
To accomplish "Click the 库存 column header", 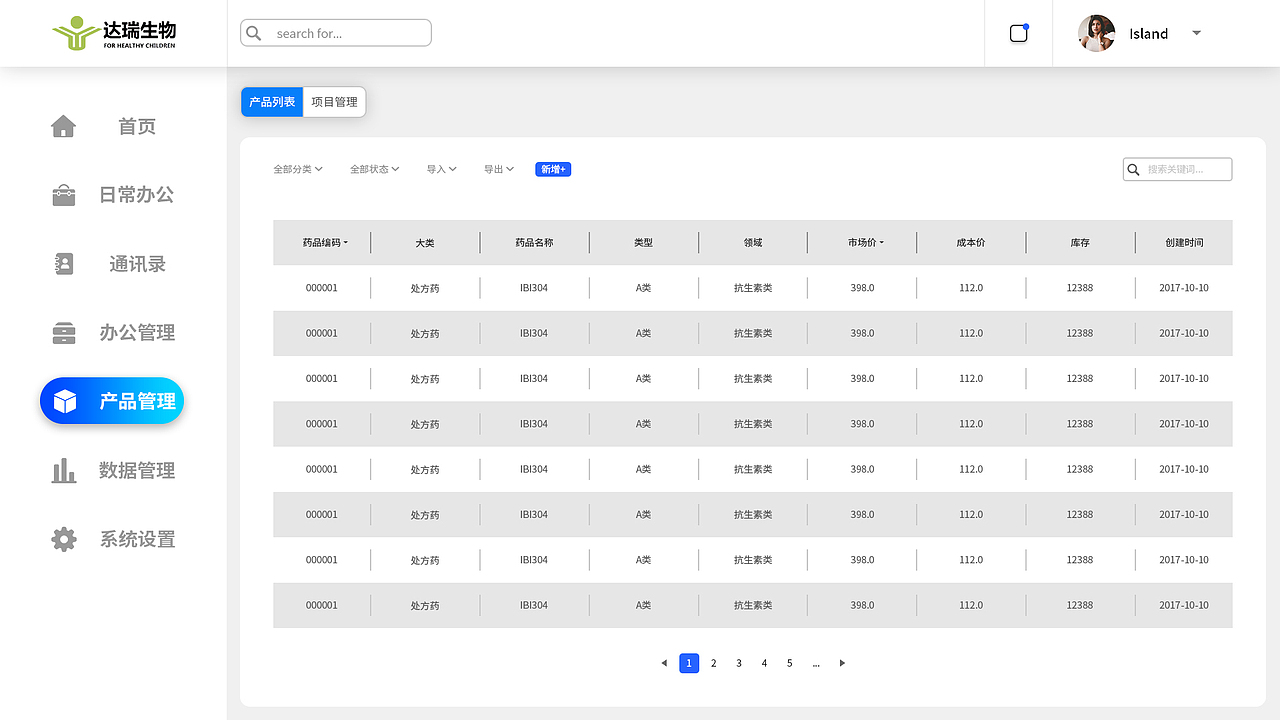I will coord(1080,243).
